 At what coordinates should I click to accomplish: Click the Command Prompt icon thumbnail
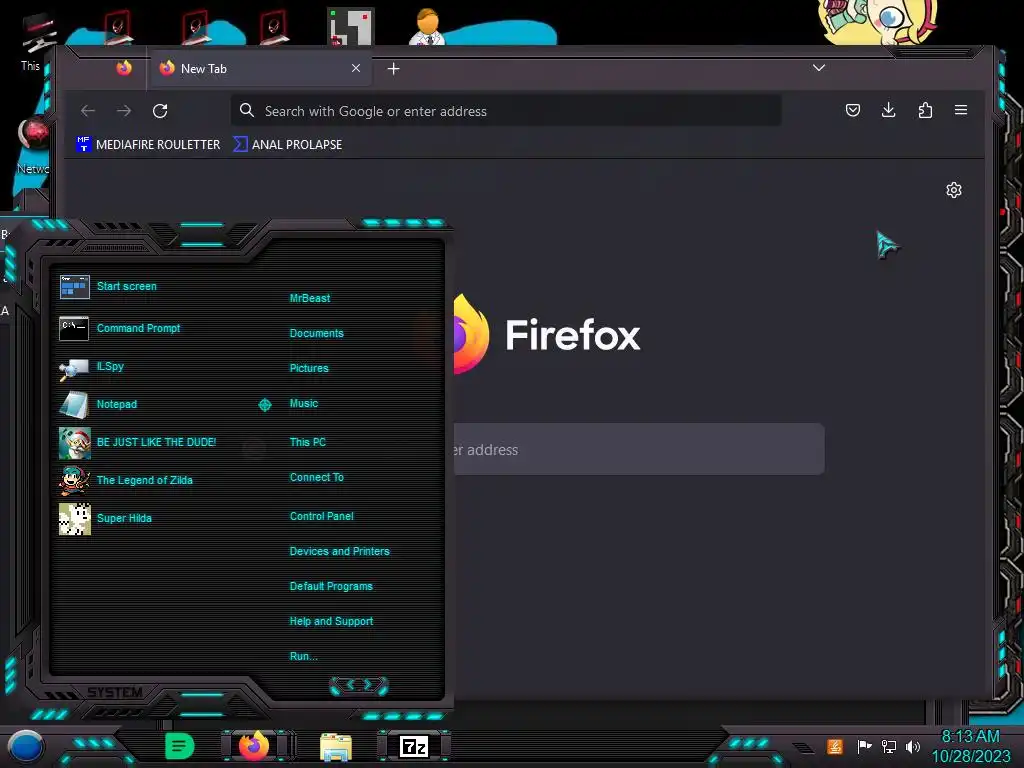pyautogui.click(x=74, y=328)
